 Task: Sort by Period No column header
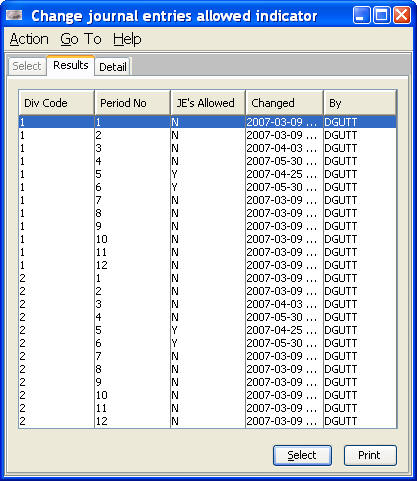132,103
